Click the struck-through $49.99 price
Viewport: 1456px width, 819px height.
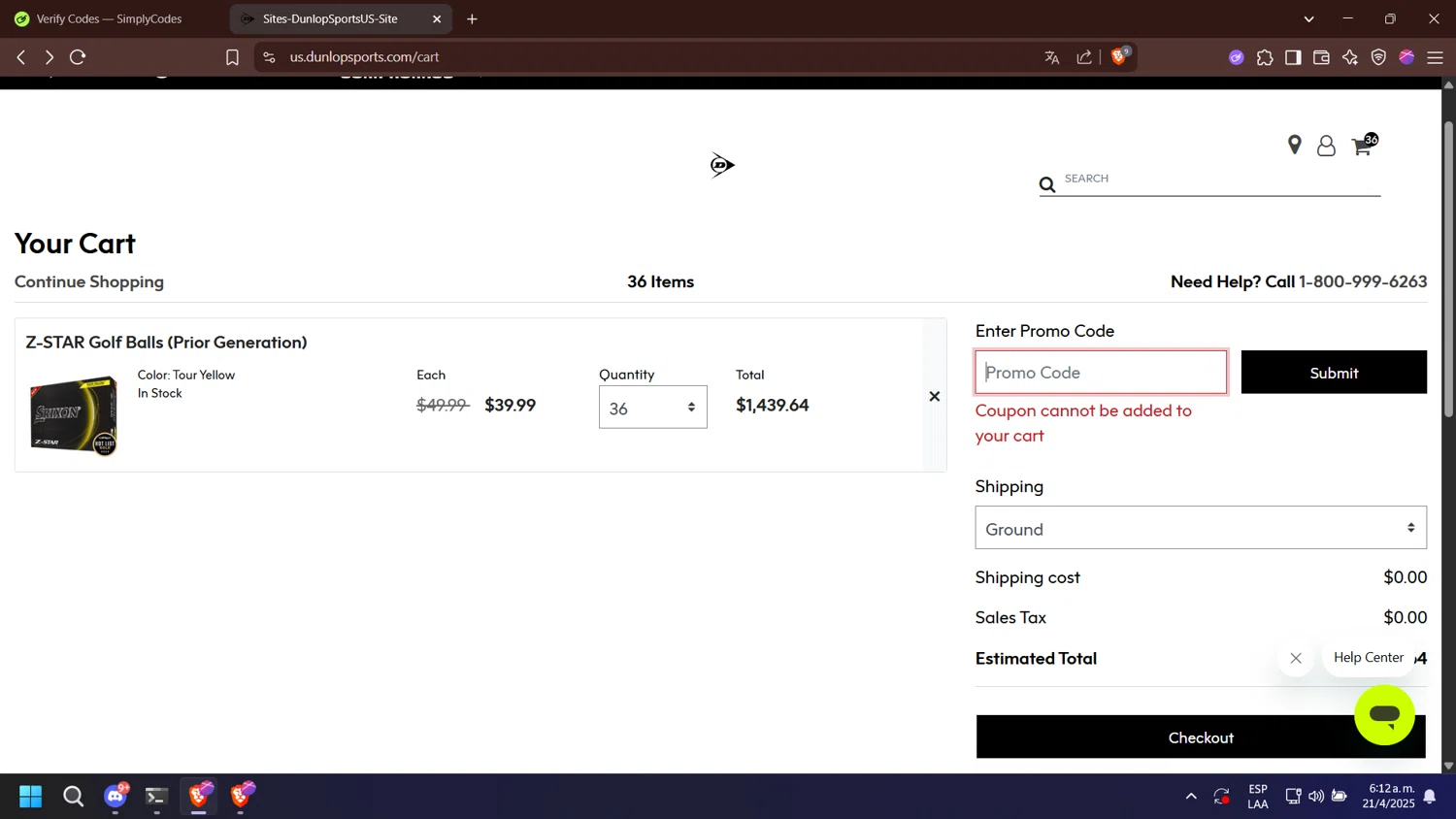click(443, 405)
